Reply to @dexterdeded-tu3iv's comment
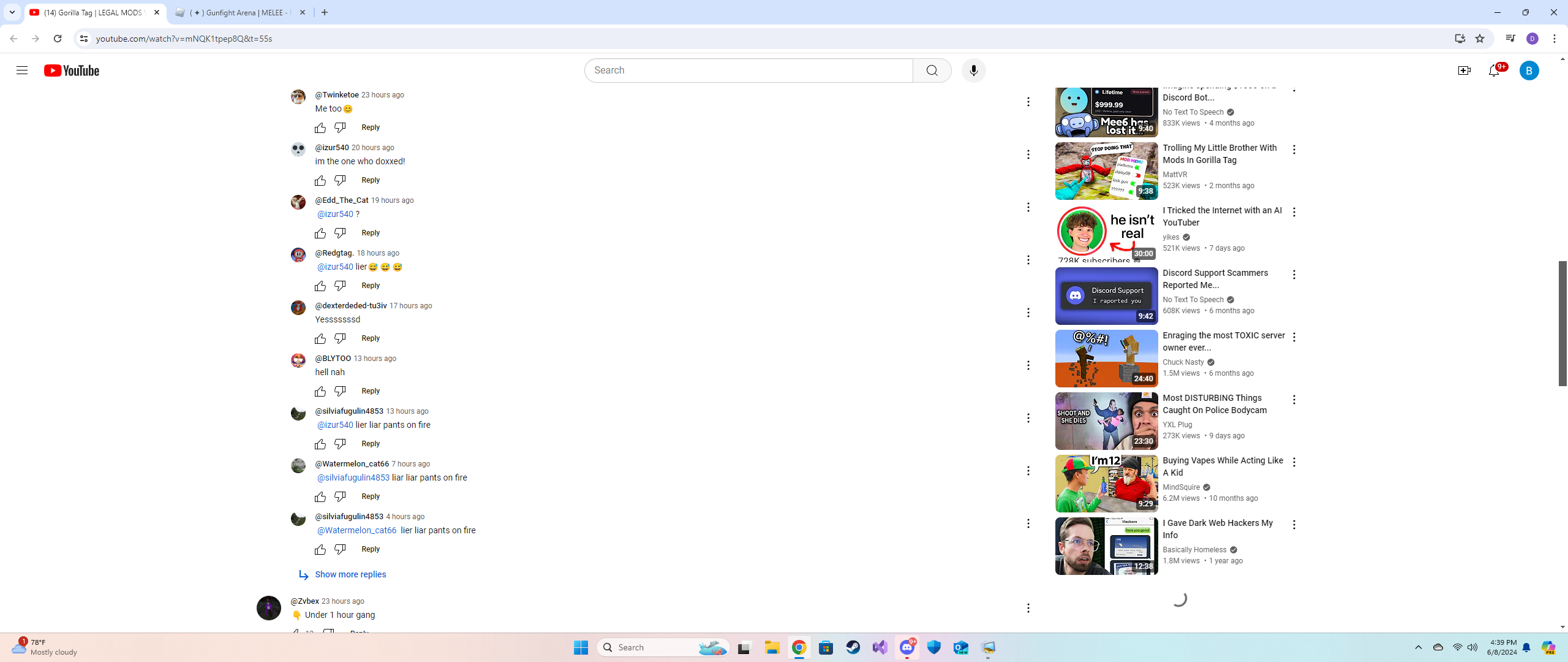Image resolution: width=1568 pixels, height=662 pixels. pos(371,338)
